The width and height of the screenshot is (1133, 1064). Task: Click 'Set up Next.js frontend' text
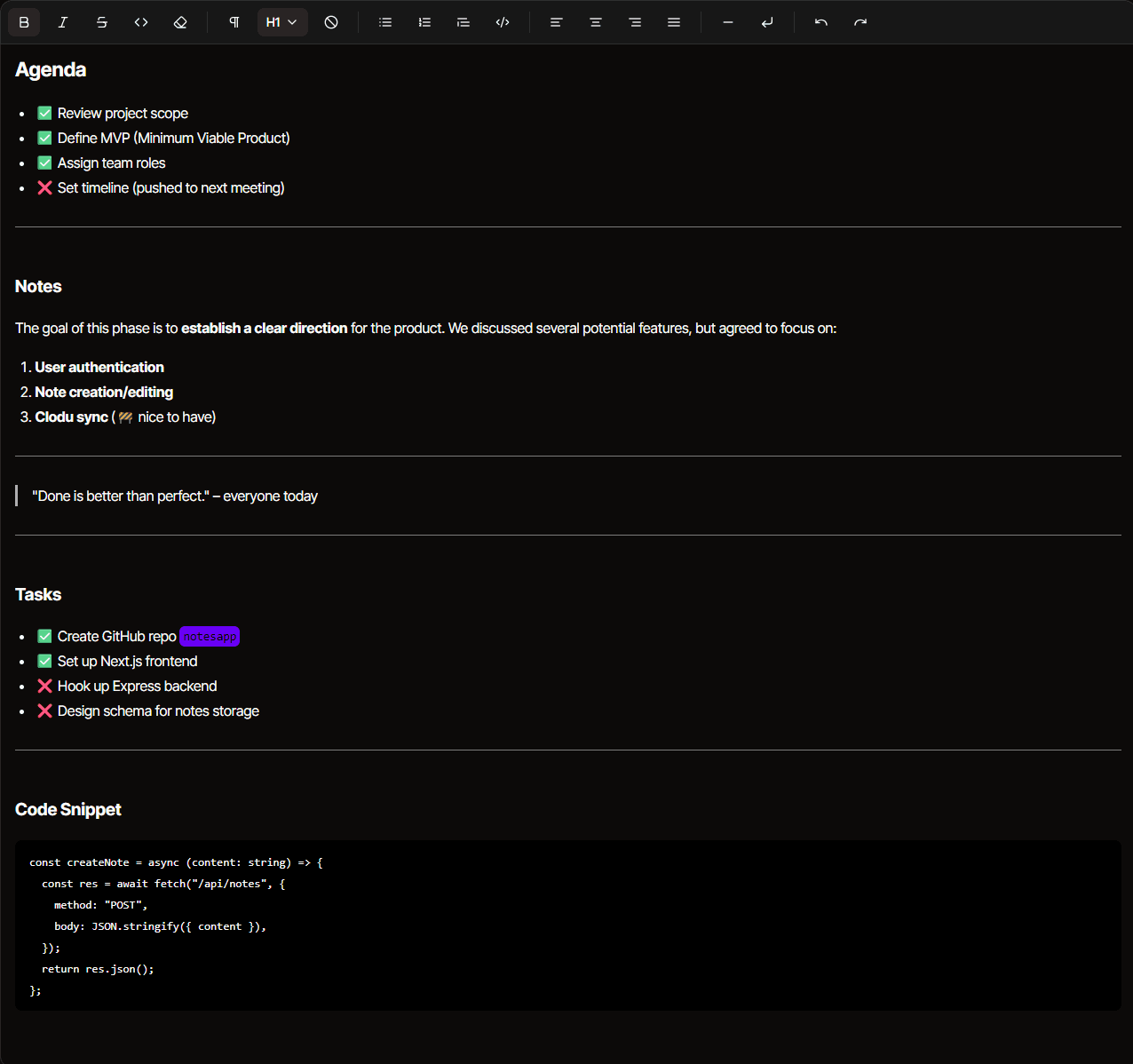tap(128, 661)
